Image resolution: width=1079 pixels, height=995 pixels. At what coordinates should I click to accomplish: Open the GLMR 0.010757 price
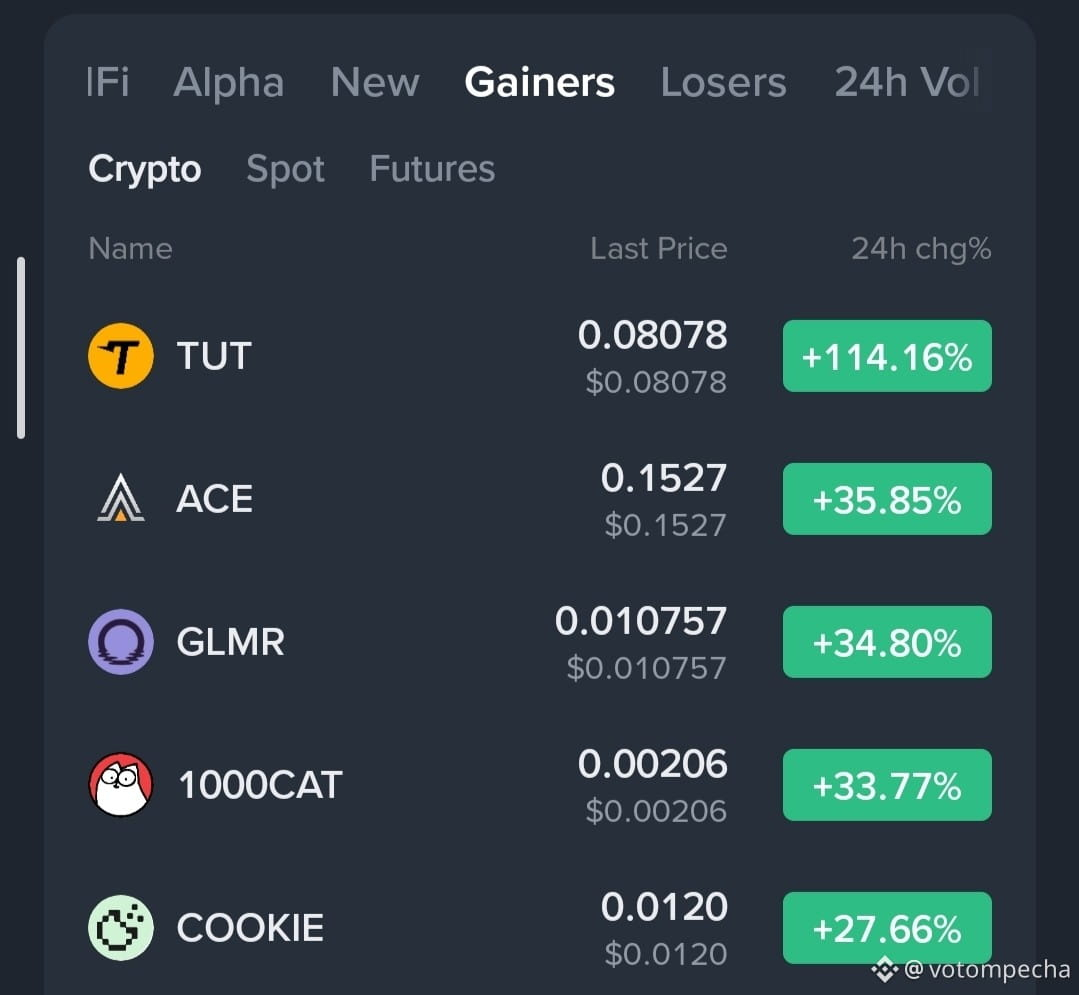(641, 621)
